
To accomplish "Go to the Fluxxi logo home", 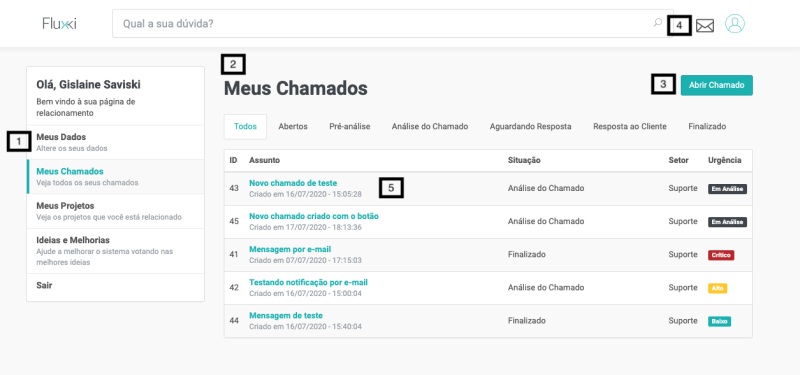I will tap(60, 23).
